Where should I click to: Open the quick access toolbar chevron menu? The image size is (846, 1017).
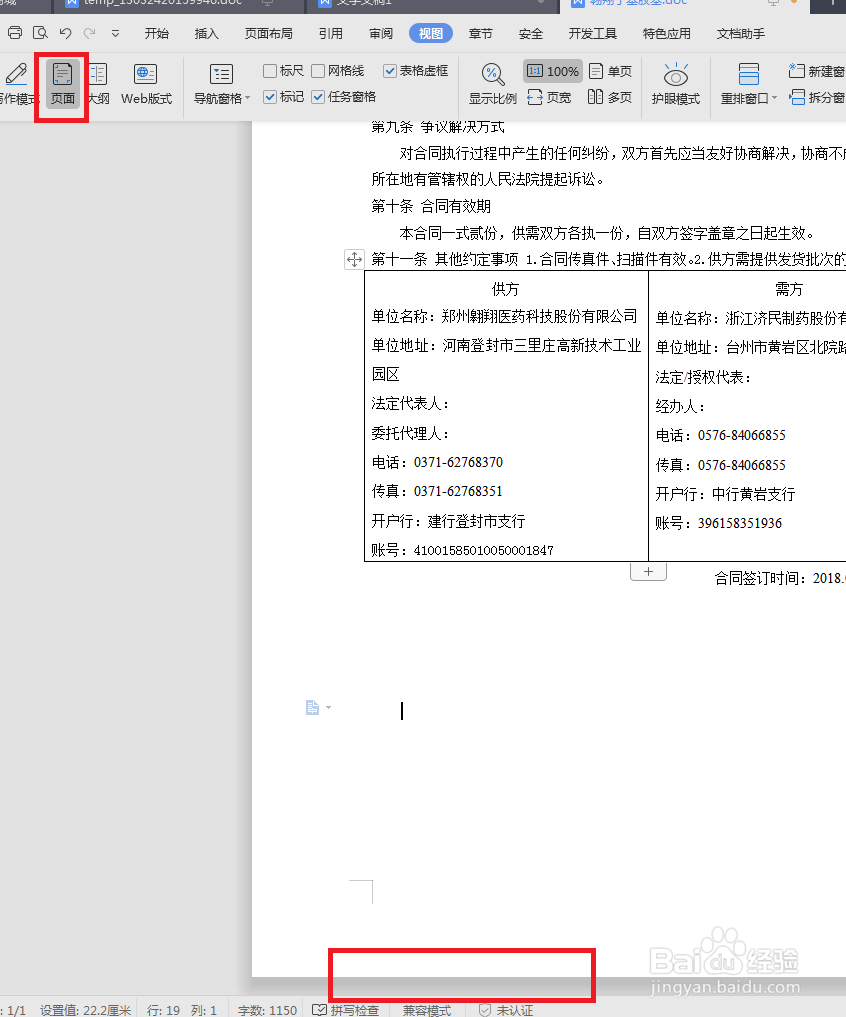(x=115, y=33)
